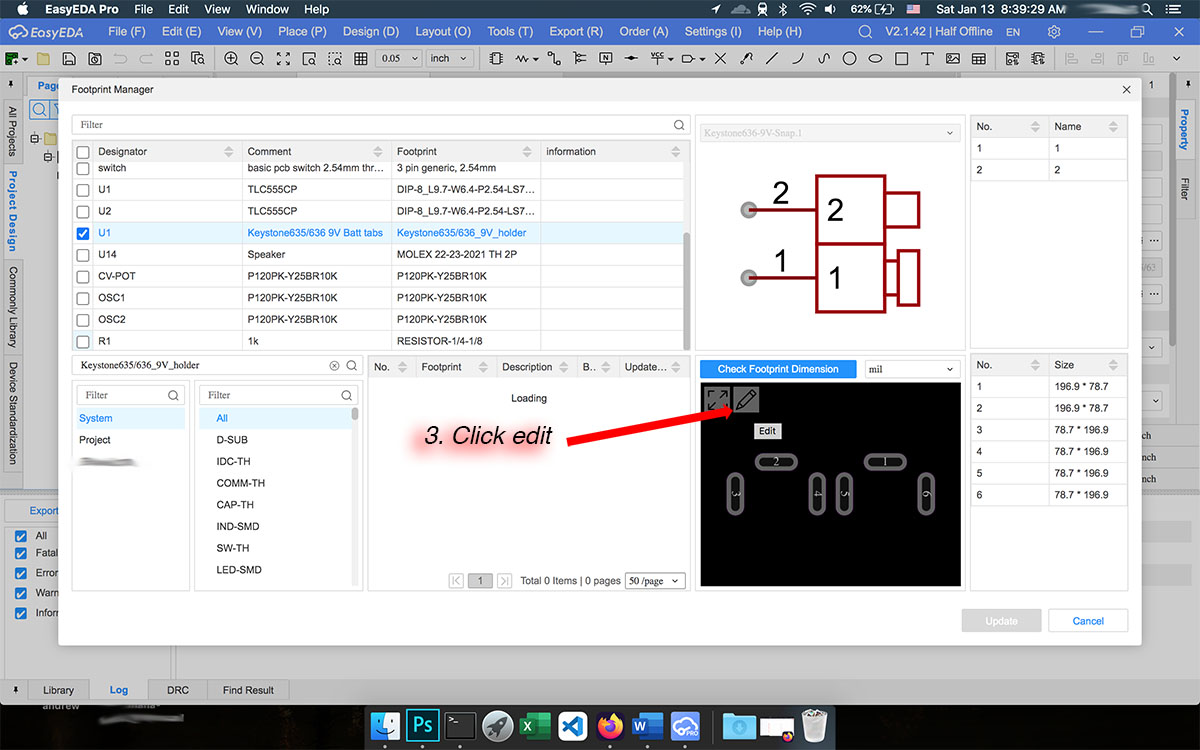This screenshot has height=750, width=1200.
Task: Clear the Keystone635/636_9V_holder search text
Action: click(334, 366)
